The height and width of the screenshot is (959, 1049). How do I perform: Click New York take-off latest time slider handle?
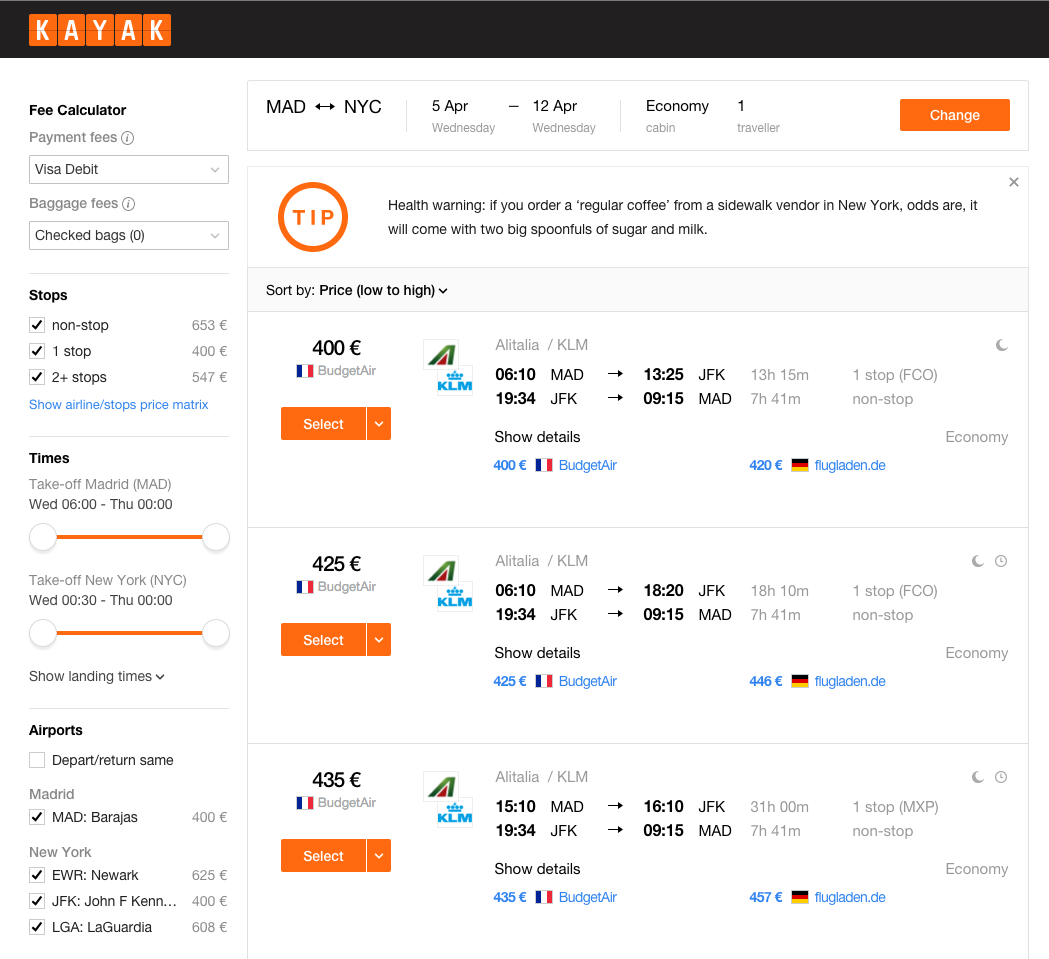pos(216,633)
